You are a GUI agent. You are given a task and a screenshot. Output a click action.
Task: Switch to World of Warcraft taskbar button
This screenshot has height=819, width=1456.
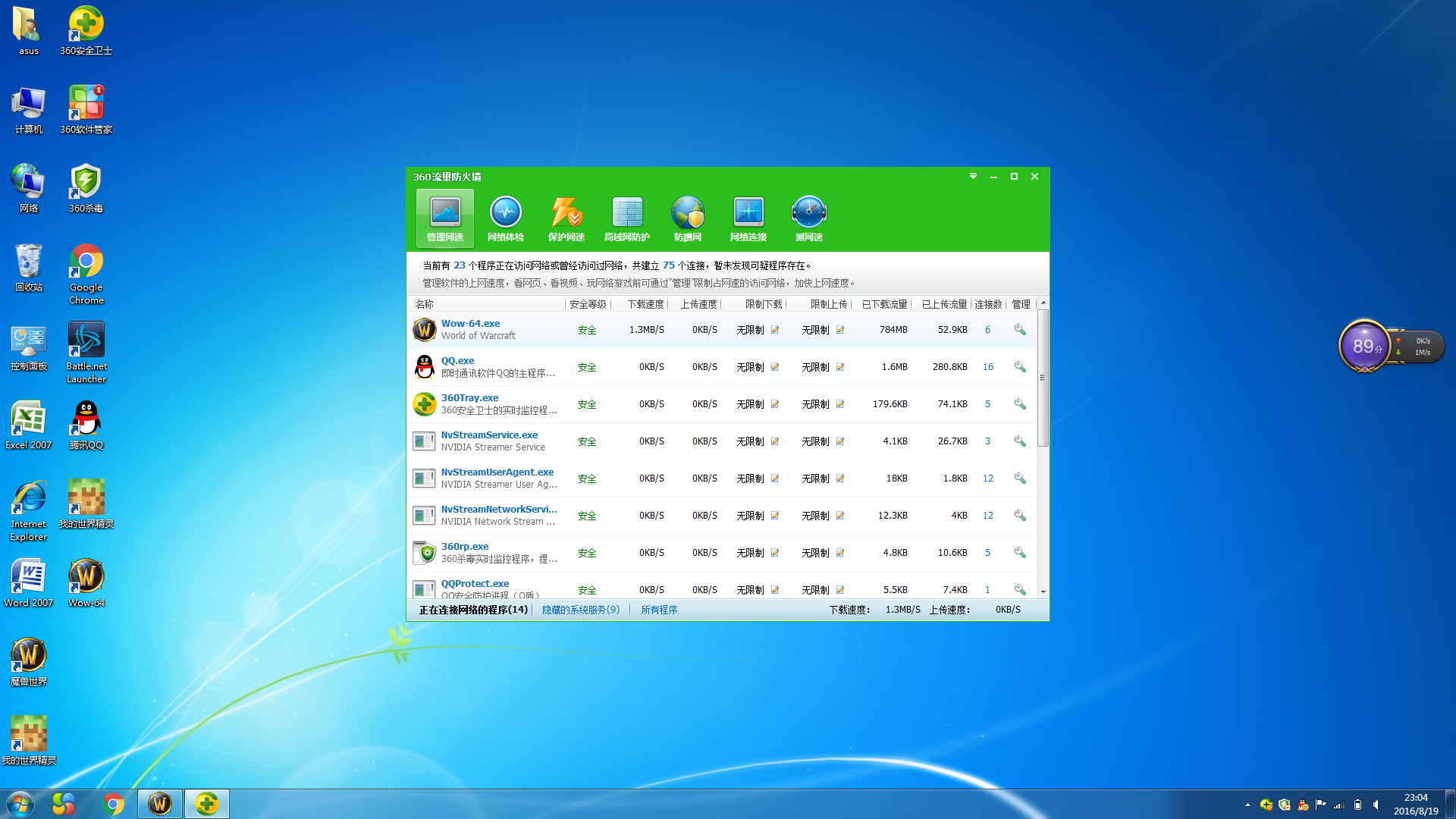pos(160,804)
